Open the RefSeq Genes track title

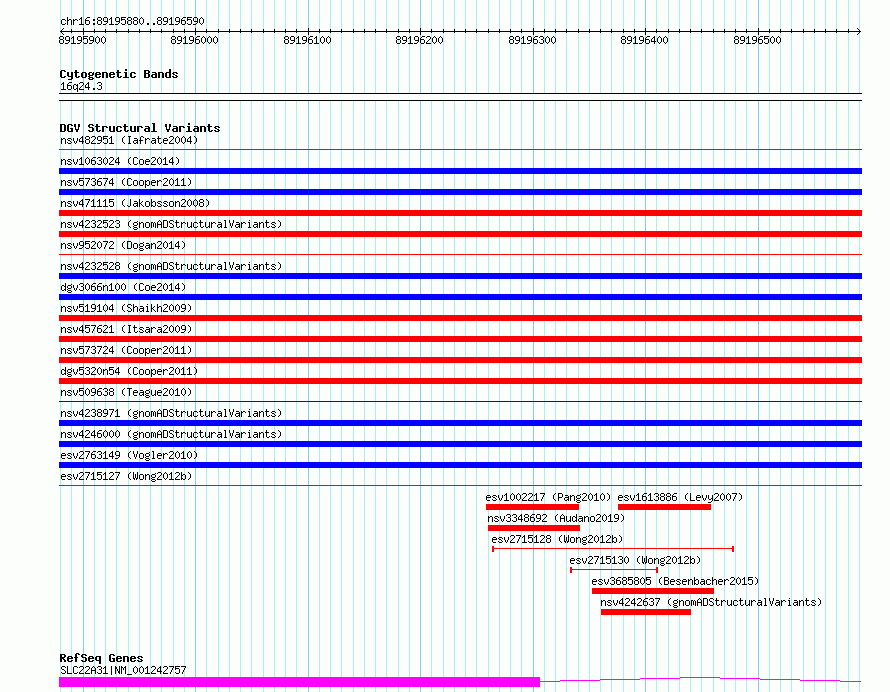tap(101, 658)
